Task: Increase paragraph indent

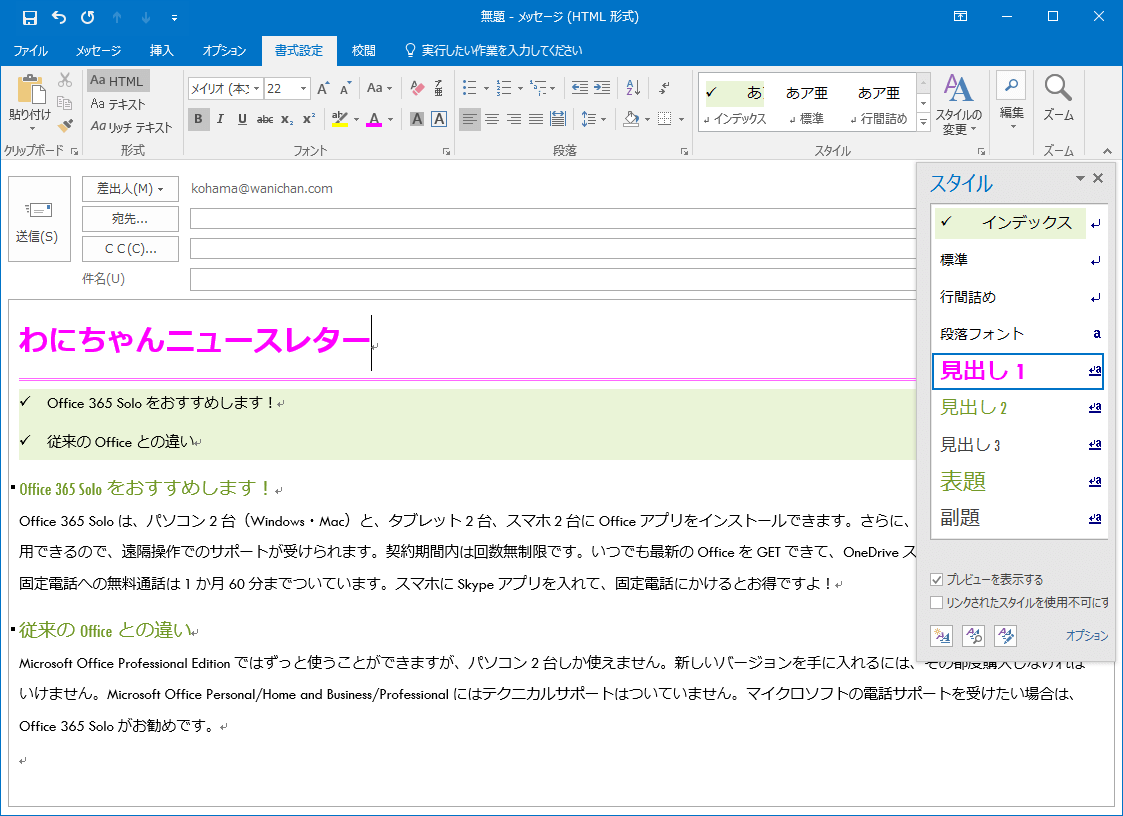Action: pyautogui.click(x=602, y=88)
